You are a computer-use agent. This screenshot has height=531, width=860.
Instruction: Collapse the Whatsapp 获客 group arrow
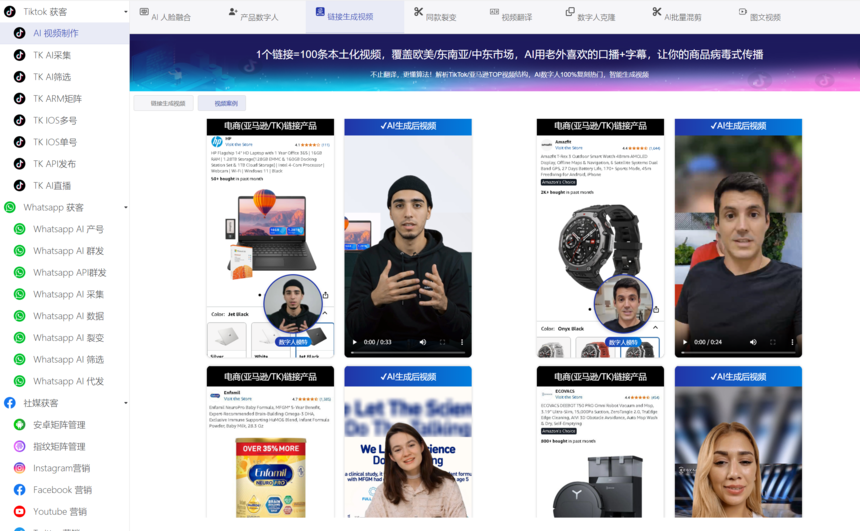click(126, 207)
